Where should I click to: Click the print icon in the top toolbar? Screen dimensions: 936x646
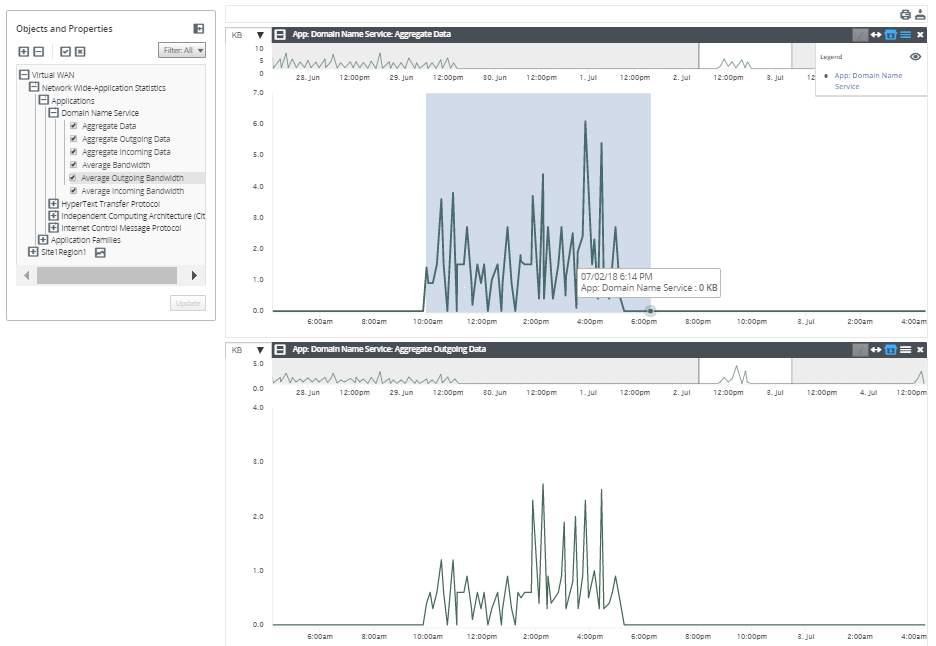905,15
